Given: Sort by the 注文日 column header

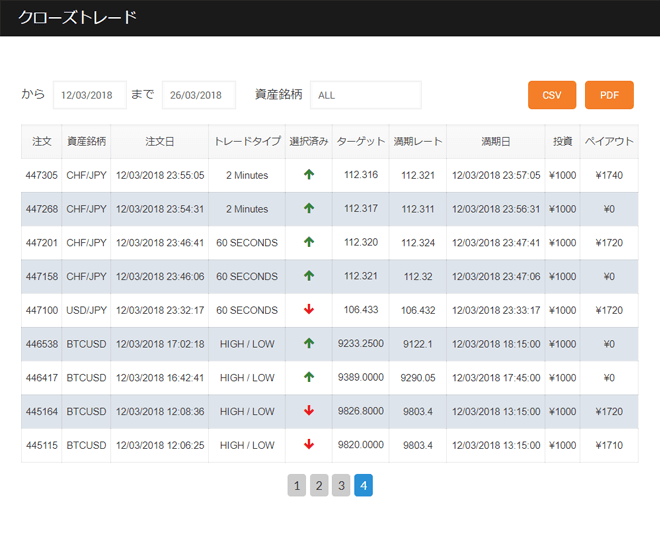Looking at the screenshot, I should click(x=160, y=141).
